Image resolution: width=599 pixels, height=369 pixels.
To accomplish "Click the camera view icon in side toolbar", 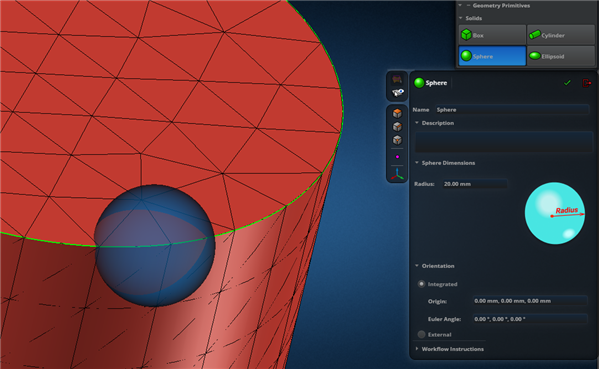I will pos(398,92).
